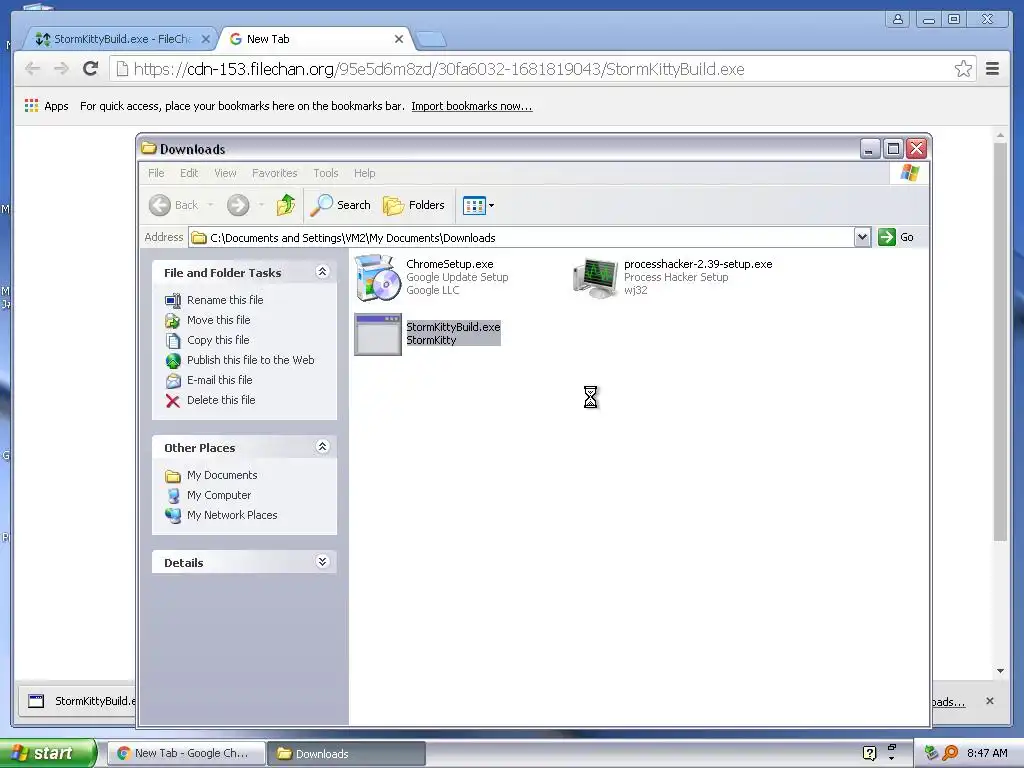
Task: Choose Rename this file
Action: pos(225,300)
